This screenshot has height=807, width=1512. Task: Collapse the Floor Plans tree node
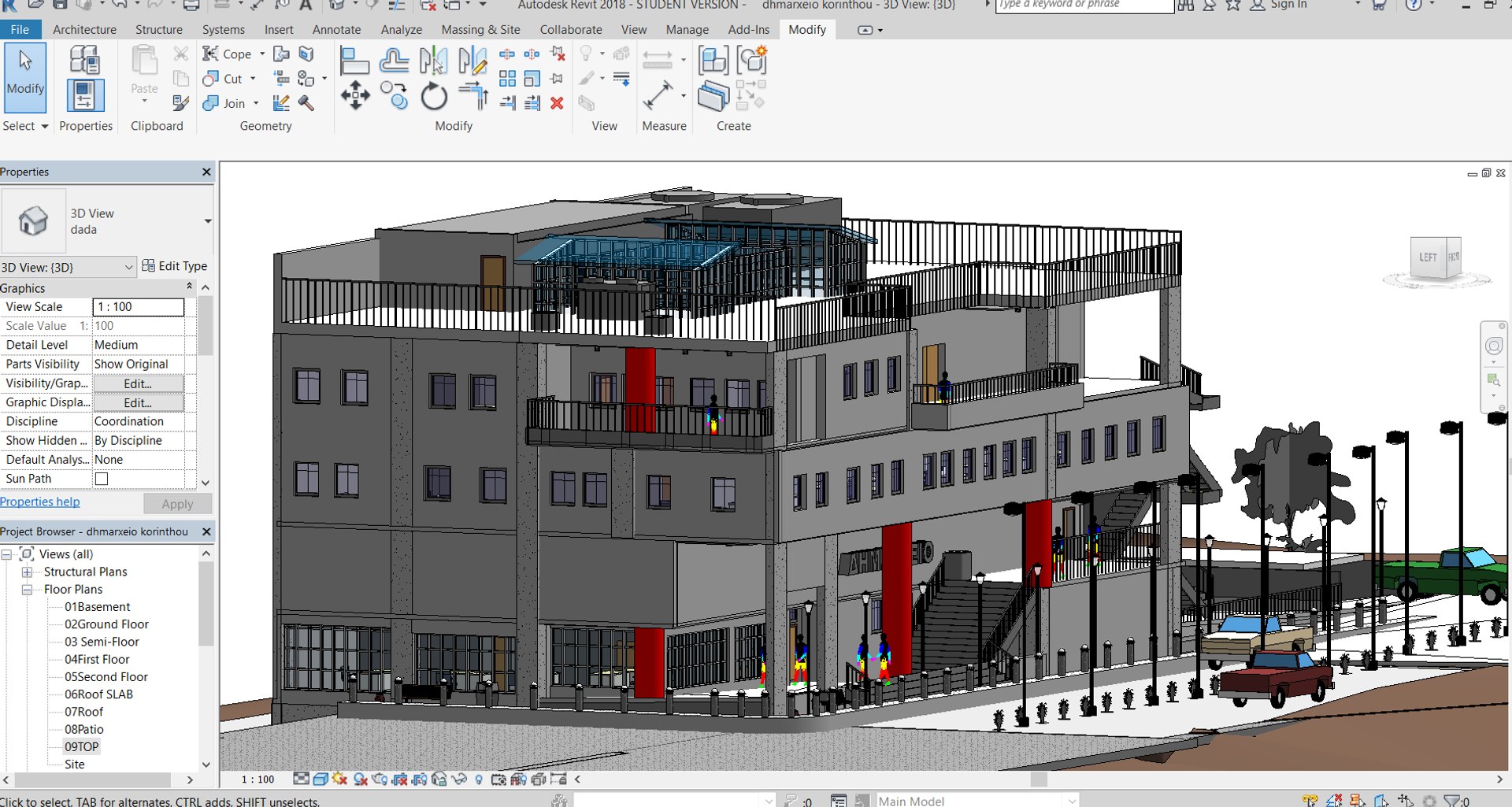pyautogui.click(x=27, y=590)
